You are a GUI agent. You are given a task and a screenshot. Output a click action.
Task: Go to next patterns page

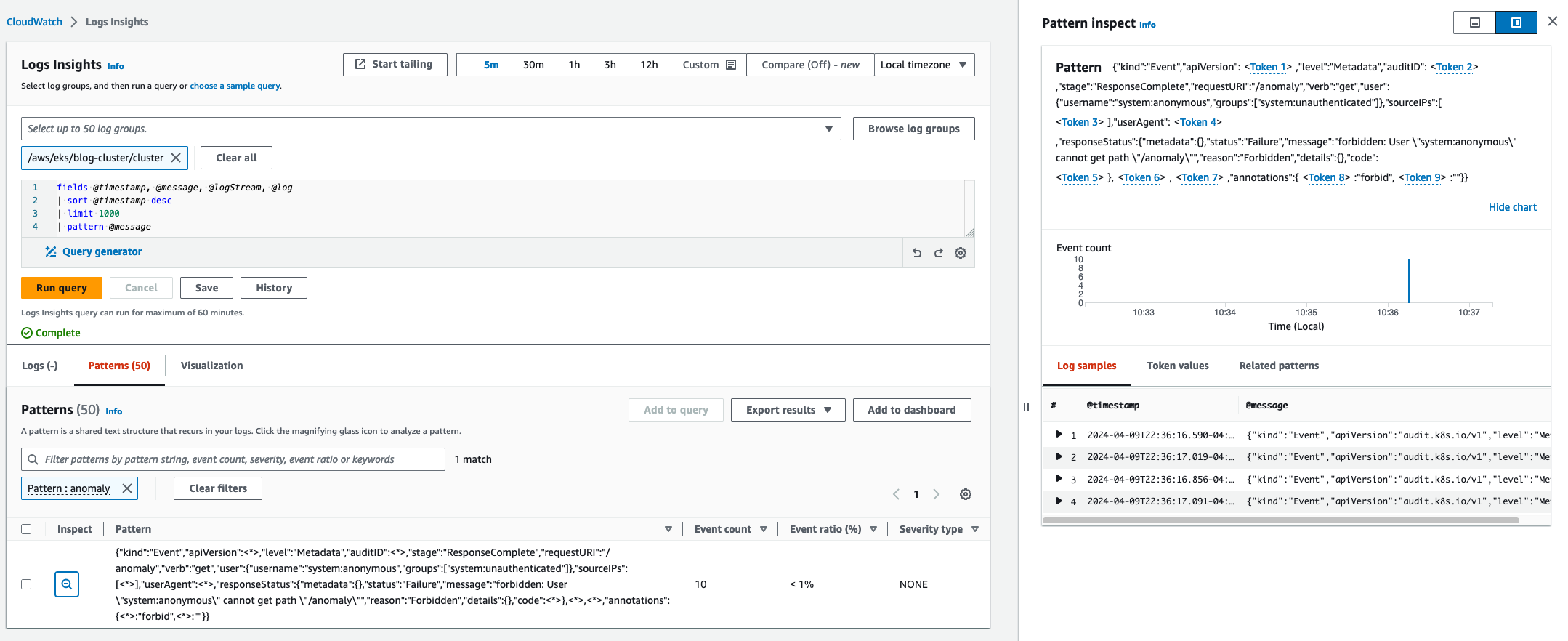937,494
